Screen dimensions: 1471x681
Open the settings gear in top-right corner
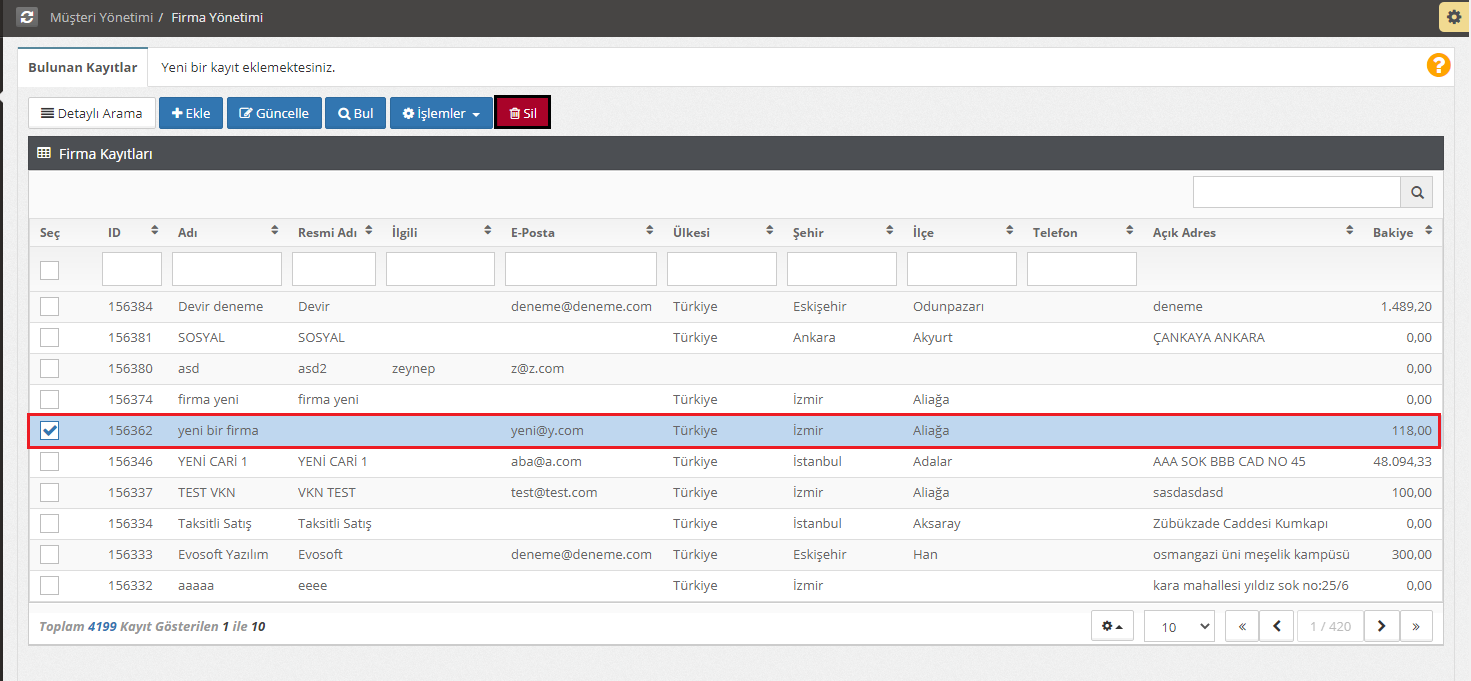1453,17
